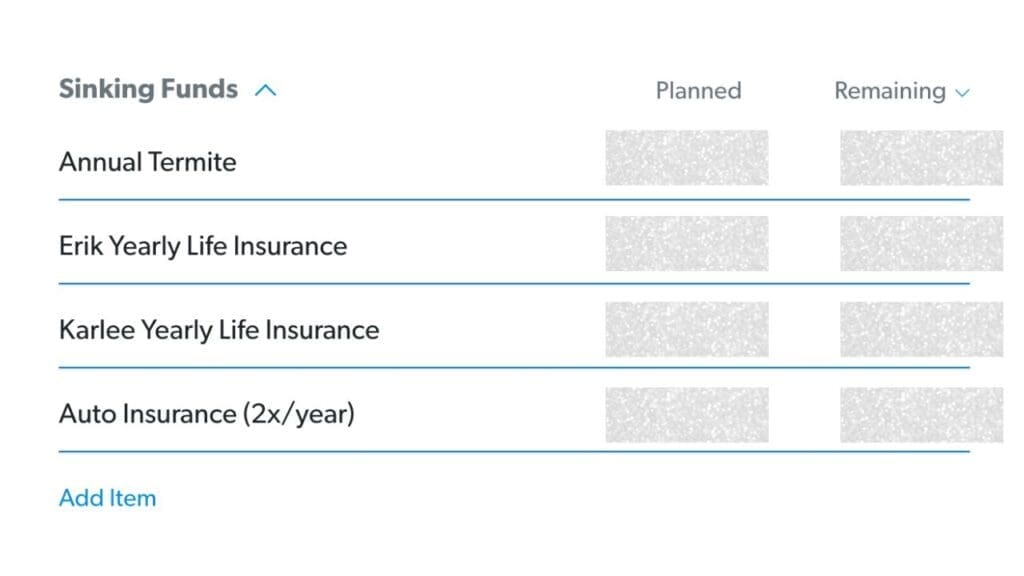Screen dimensions: 1024x576
Task: Open the Auto Insurance (2x/year) item
Action: (x=207, y=413)
